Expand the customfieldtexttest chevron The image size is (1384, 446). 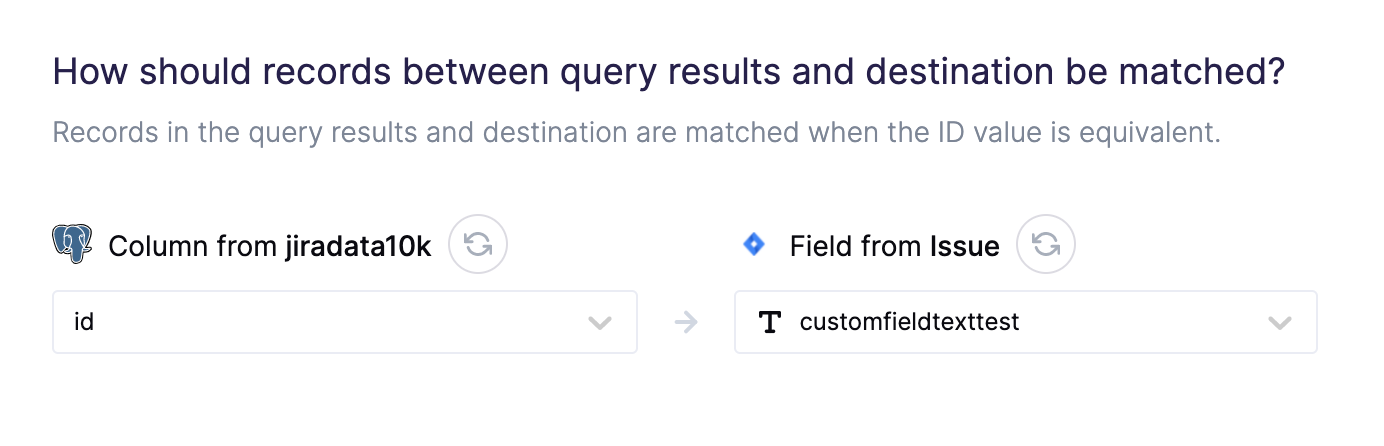point(1279,322)
